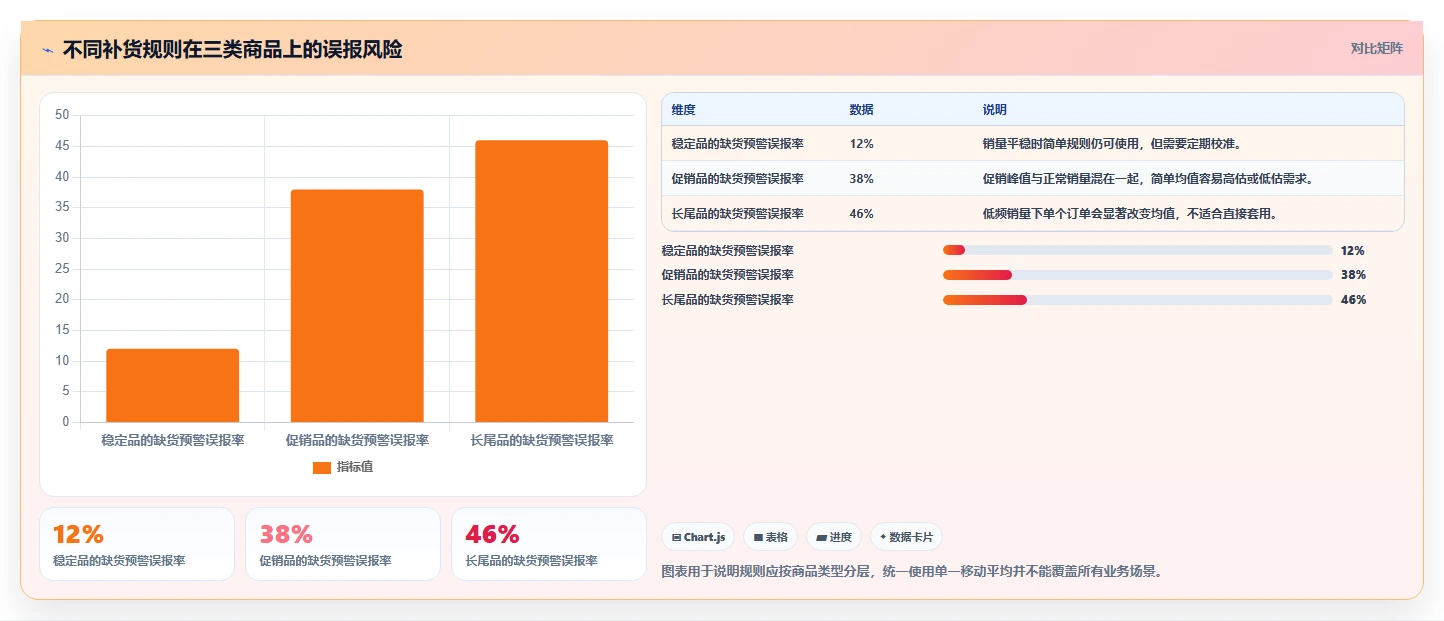Click the 12% value in the table
The image size is (1444, 621).
coord(862,144)
